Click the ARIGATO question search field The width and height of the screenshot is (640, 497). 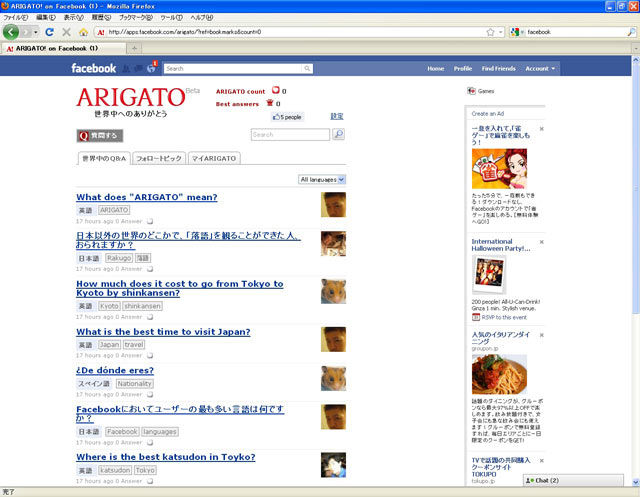pyautogui.click(x=290, y=134)
